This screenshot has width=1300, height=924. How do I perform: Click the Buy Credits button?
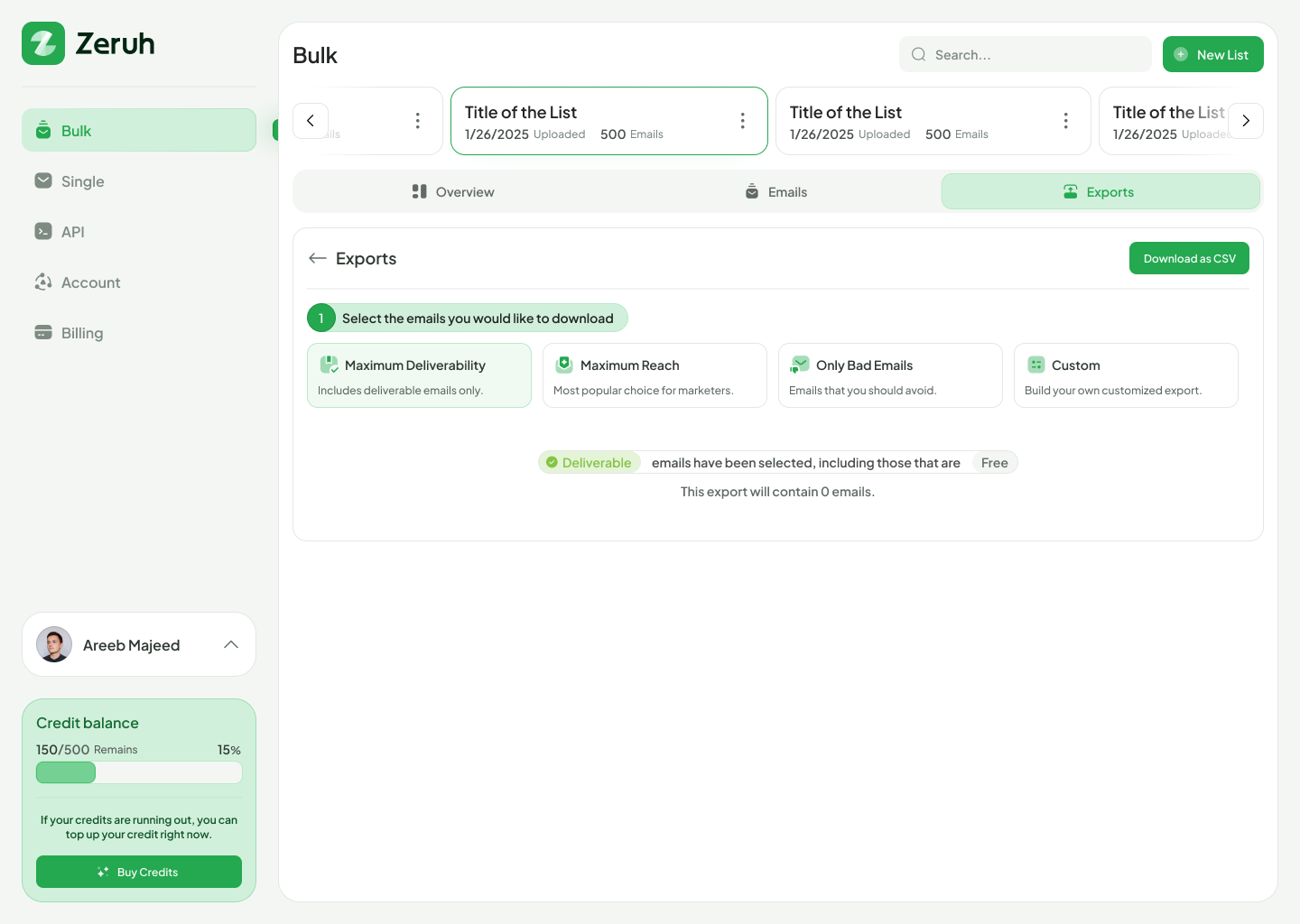pos(139,872)
